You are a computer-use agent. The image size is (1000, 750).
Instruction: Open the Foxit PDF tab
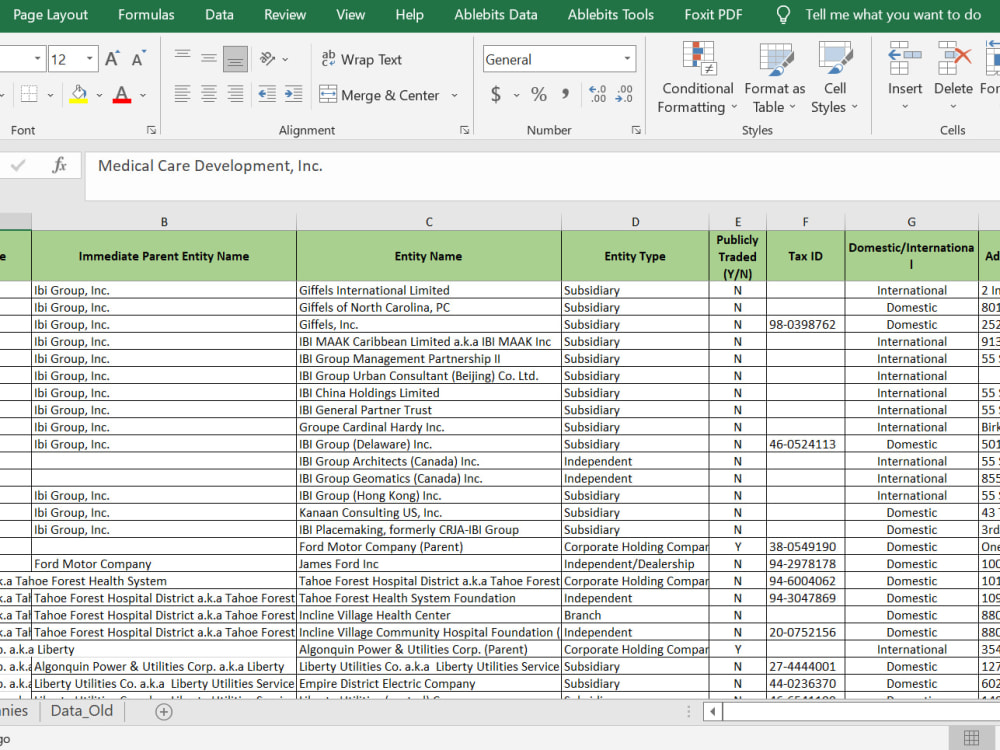713,15
